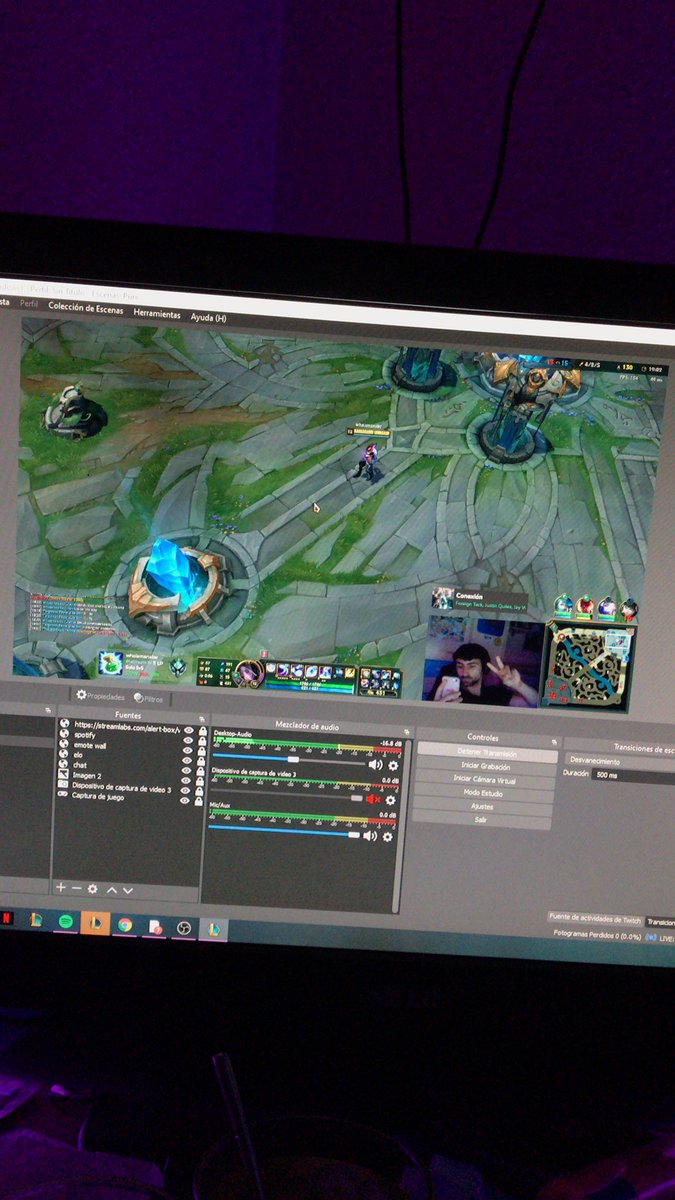Open the Desvanecimiento transition dropdown

(620, 761)
